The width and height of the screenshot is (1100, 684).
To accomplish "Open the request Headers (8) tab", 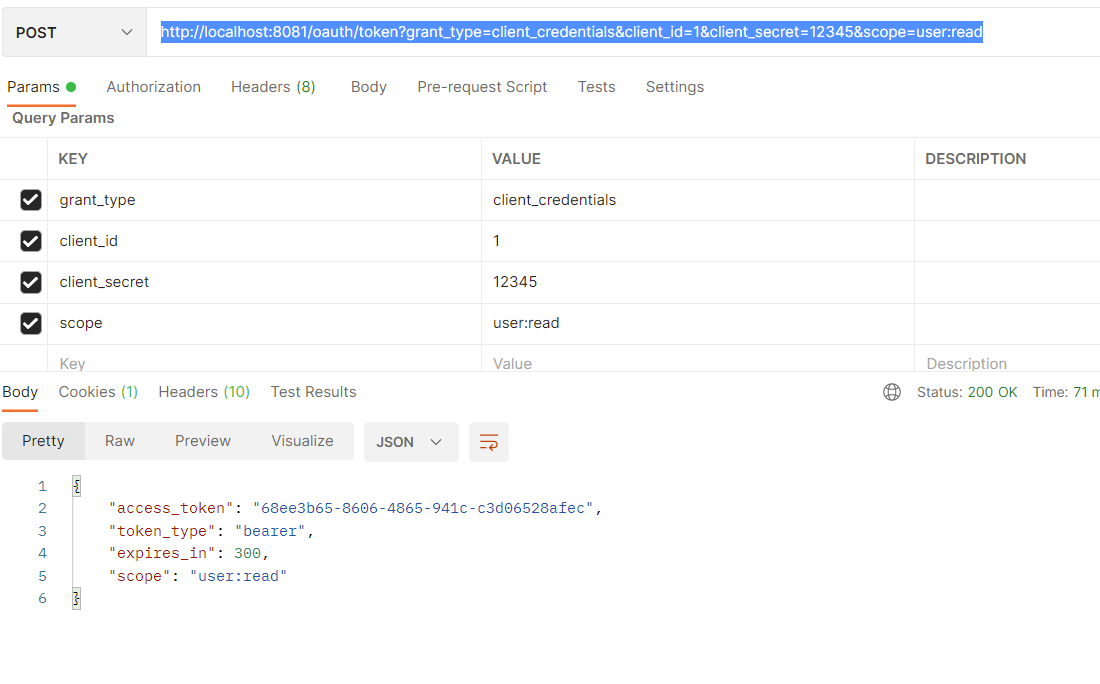I will [x=273, y=87].
